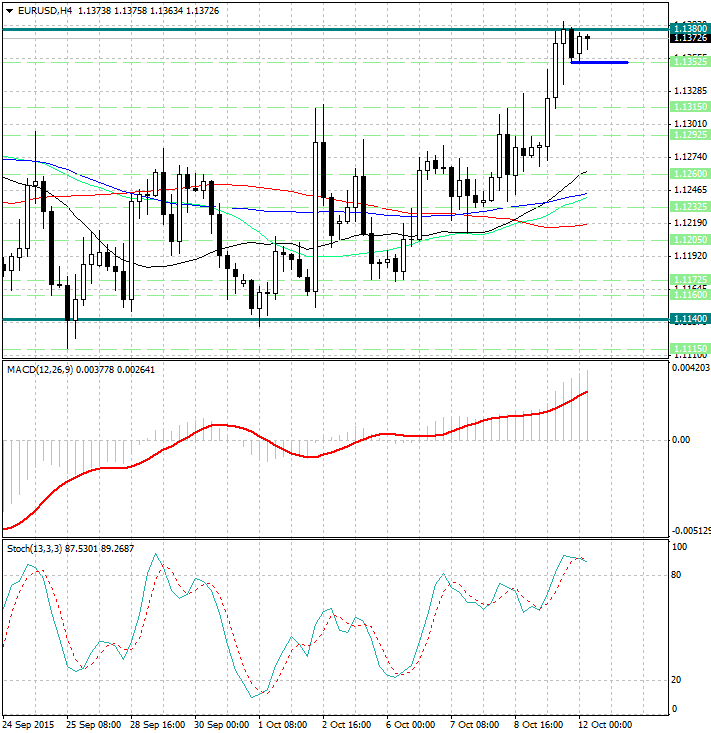The height and width of the screenshot is (733, 711).
Task: Click the MACD scale value 0.004203
Action: click(x=691, y=368)
